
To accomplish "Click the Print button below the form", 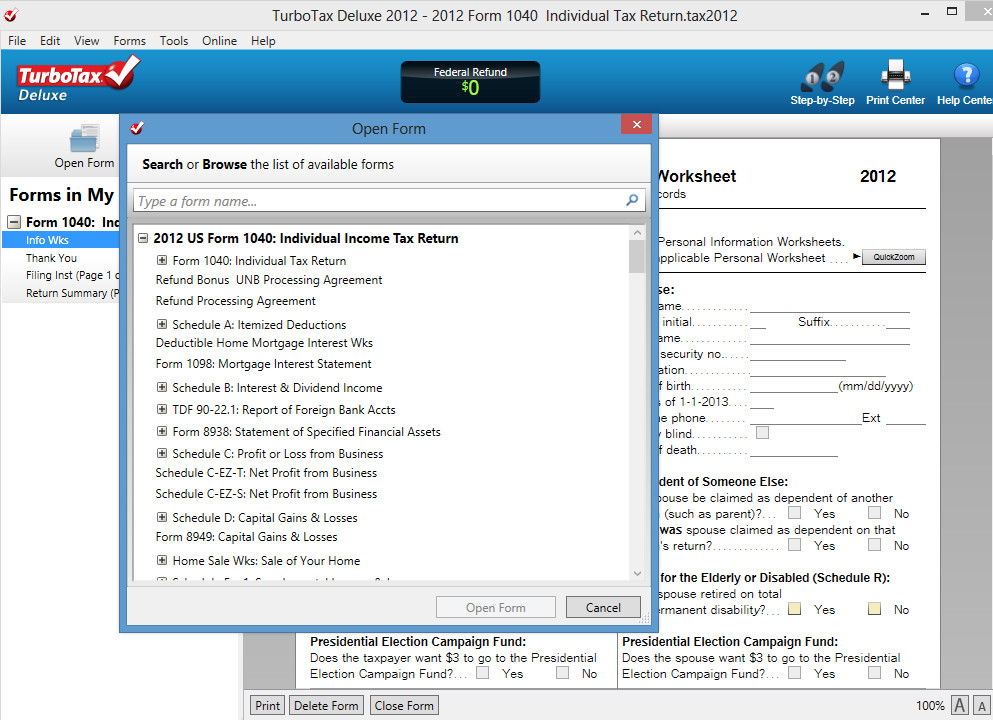I will 267,705.
